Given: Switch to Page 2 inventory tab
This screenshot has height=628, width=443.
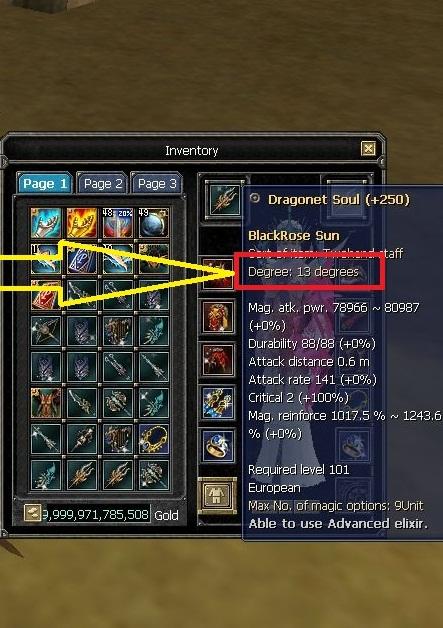Looking at the screenshot, I should (x=103, y=184).
